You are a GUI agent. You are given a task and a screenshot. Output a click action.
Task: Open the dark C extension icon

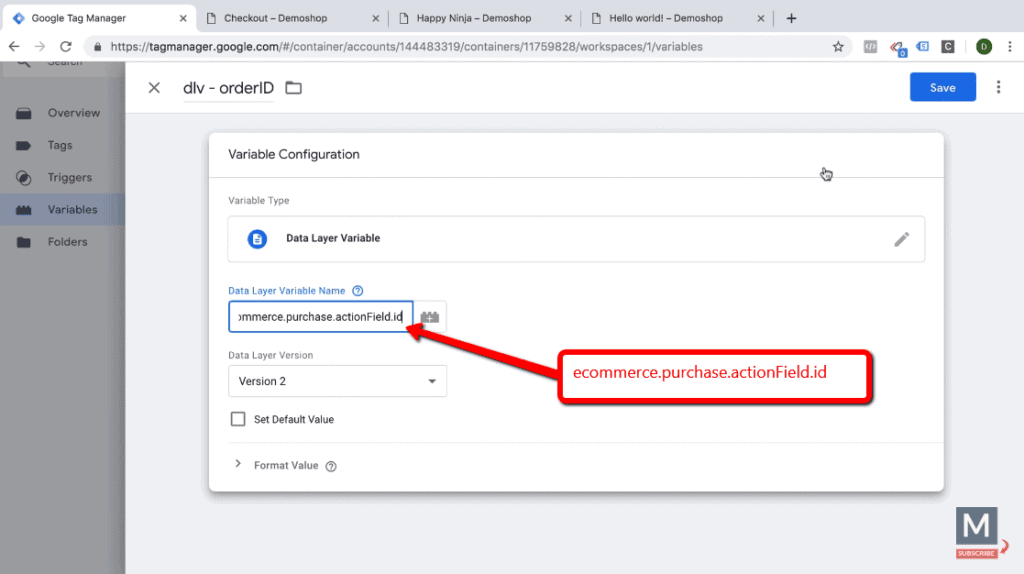tap(948, 46)
